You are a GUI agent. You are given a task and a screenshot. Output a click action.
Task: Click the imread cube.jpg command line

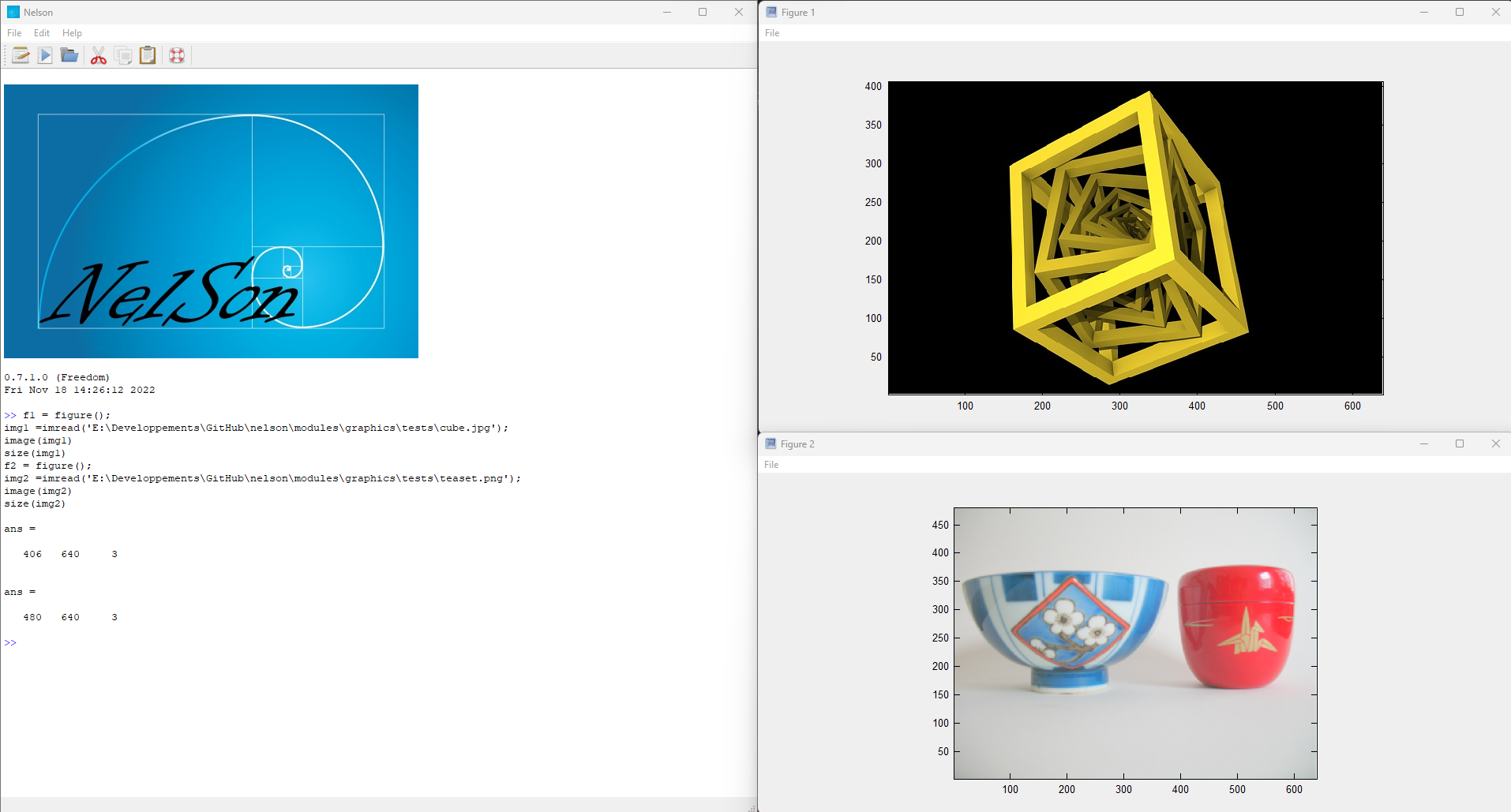pos(257,428)
